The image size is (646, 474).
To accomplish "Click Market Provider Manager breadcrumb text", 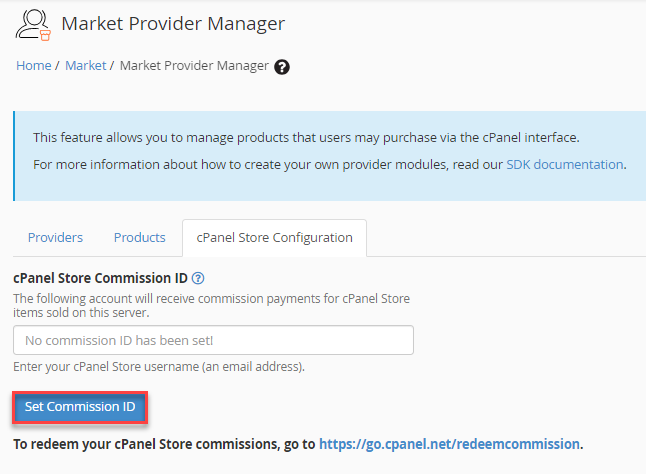I will tap(194, 65).
